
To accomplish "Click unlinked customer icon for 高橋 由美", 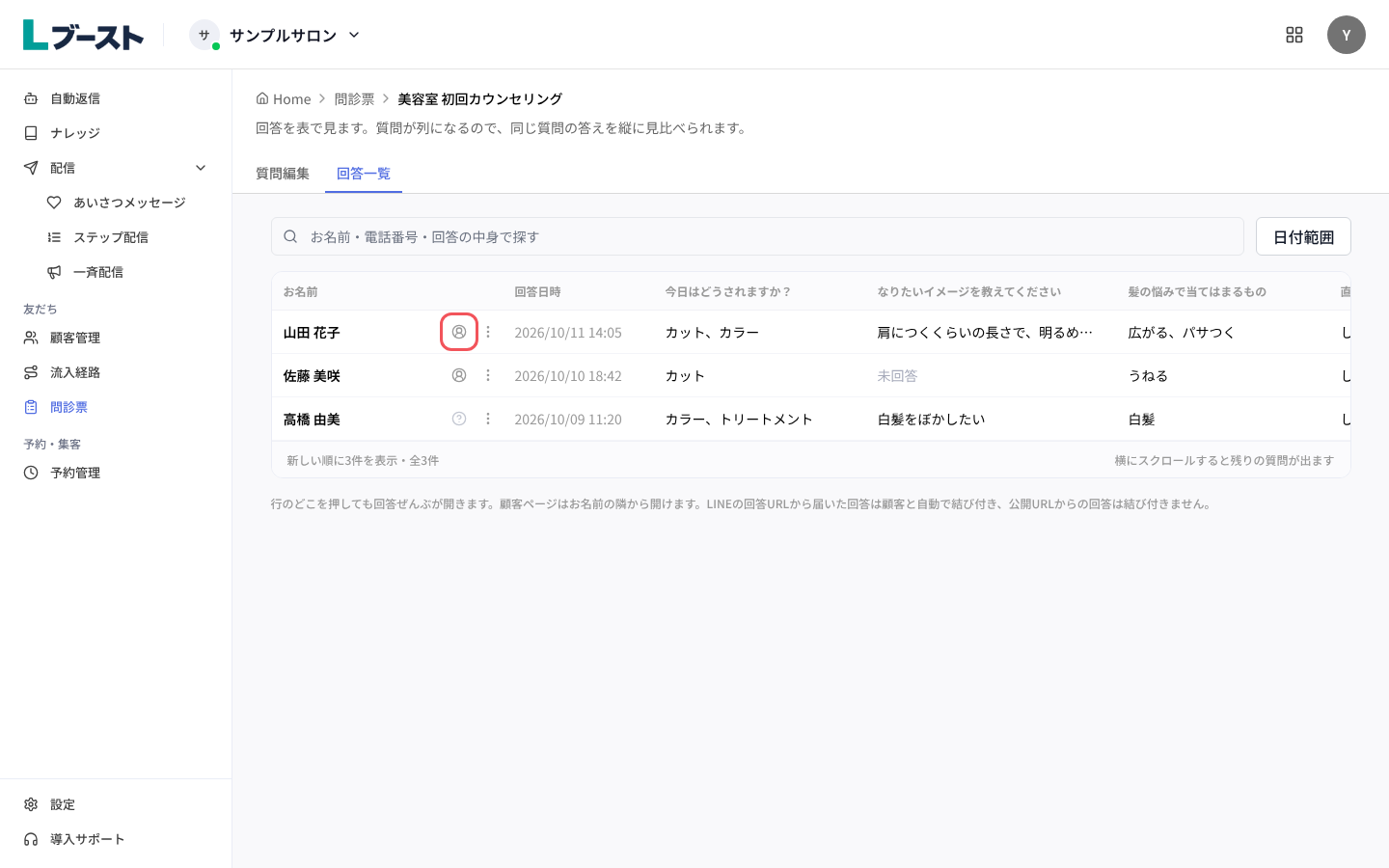I will tap(459, 419).
